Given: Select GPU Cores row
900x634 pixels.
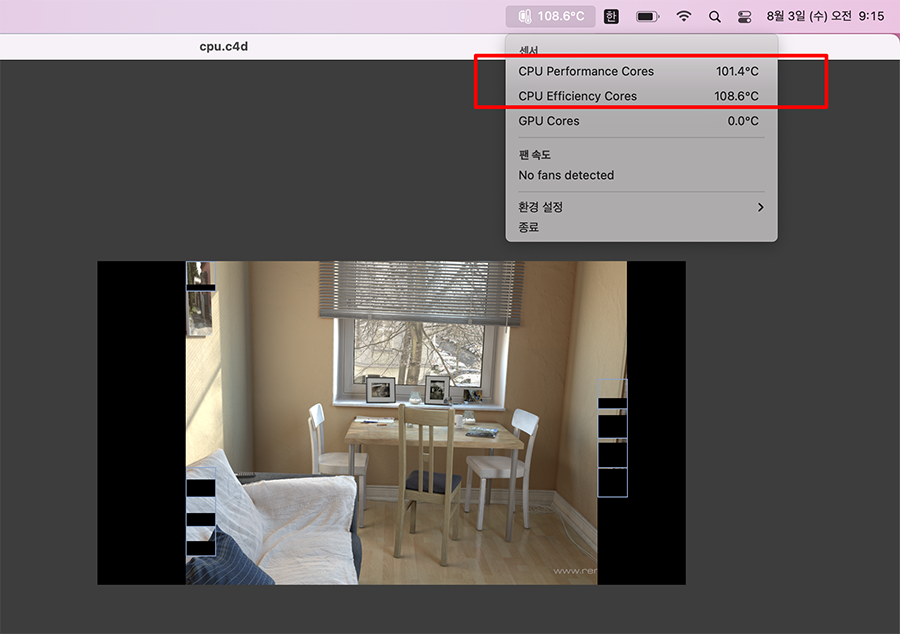Looking at the screenshot, I should [x=641, y=121].
